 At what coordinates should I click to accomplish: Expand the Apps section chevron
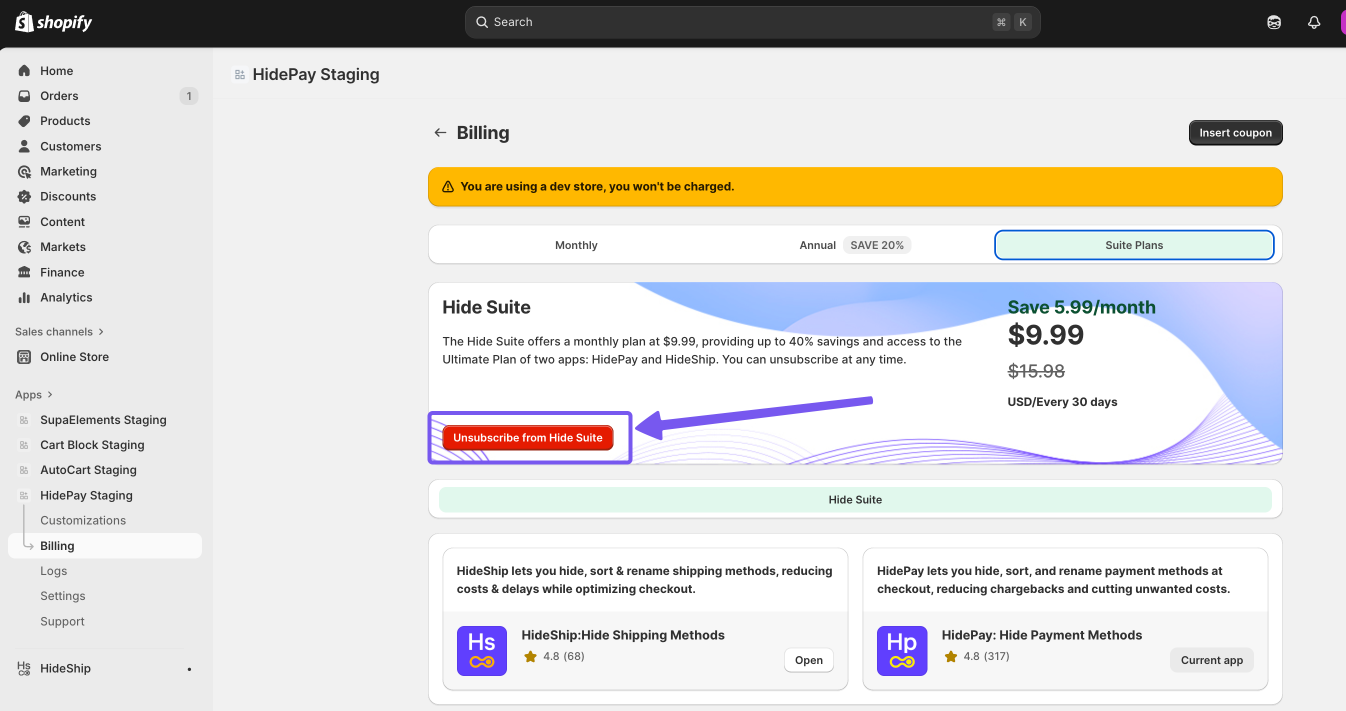coord(50,395)
